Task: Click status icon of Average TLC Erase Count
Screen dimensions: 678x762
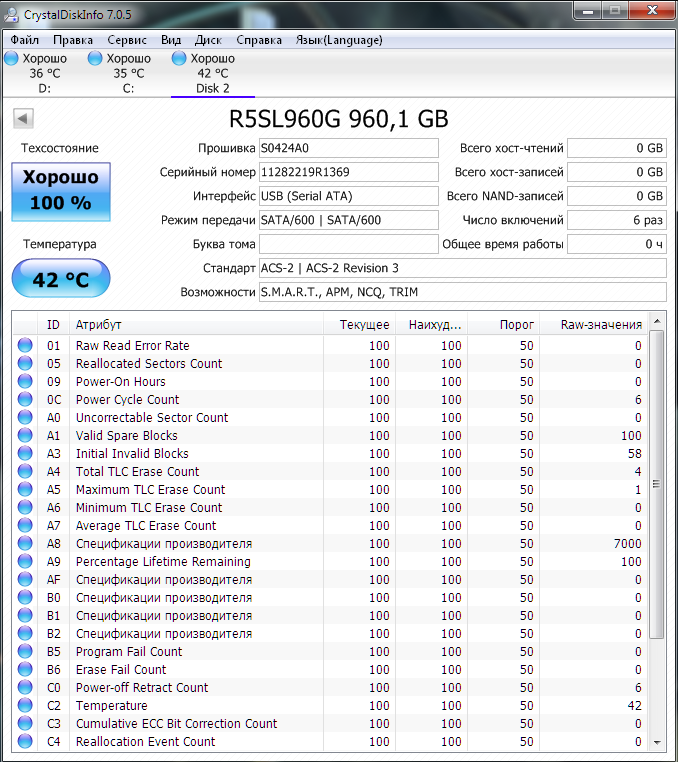Action: pyautogui.click(x=25, y=525)
